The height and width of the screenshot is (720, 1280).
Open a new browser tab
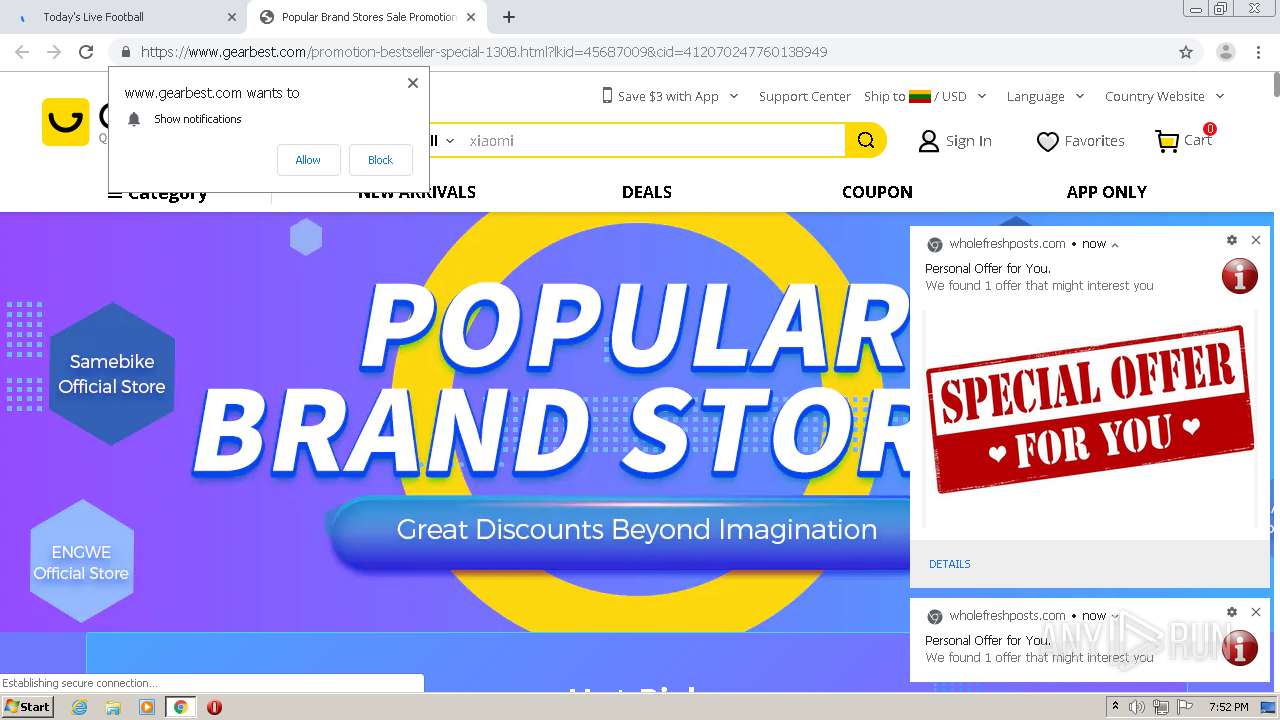pyautogui.click(x=509, y=17)
